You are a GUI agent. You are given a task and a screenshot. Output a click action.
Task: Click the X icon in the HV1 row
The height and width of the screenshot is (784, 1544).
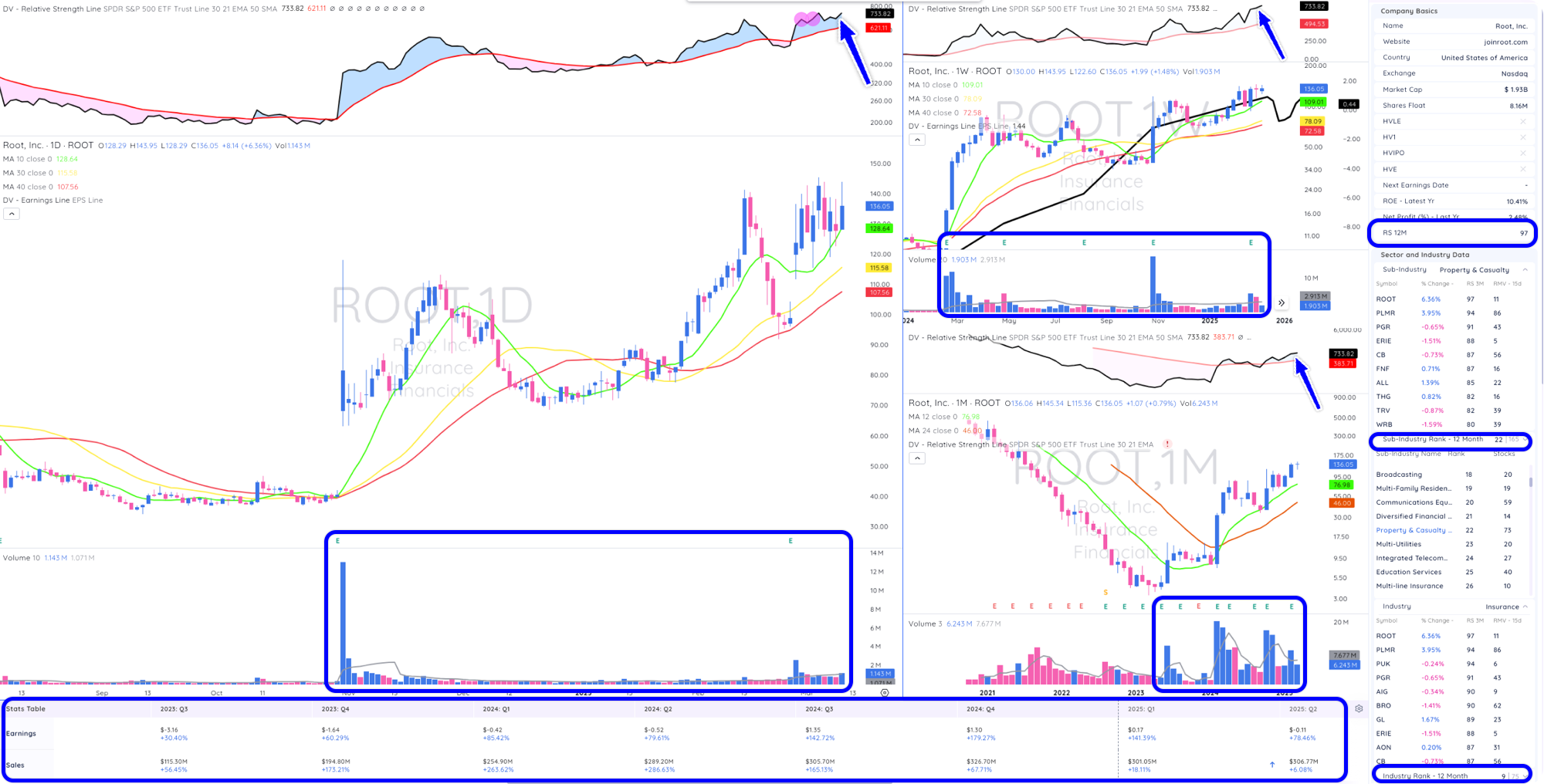(1522, 137)
